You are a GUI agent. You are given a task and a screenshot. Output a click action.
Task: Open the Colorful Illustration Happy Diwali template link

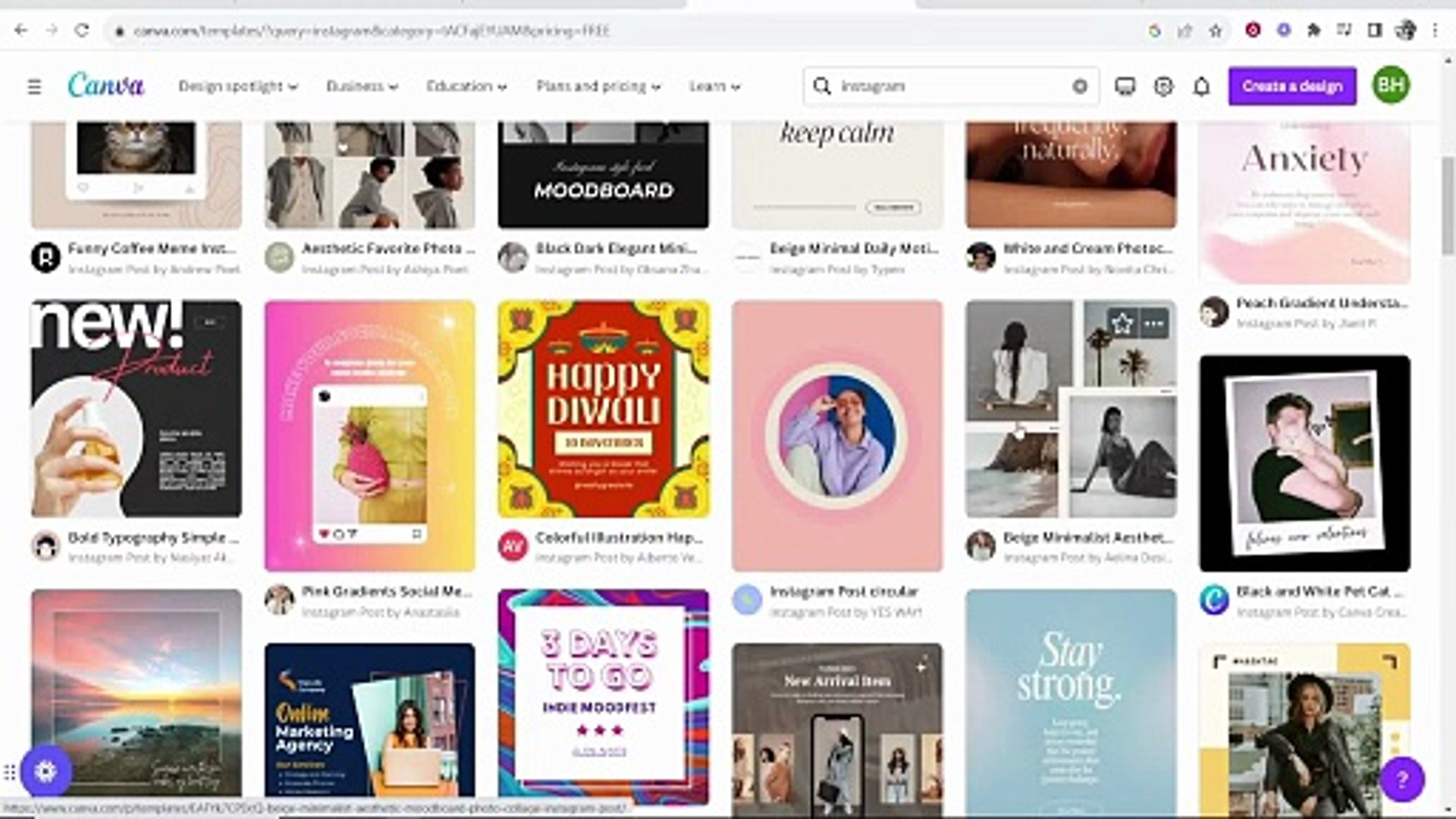click(619, 538)
